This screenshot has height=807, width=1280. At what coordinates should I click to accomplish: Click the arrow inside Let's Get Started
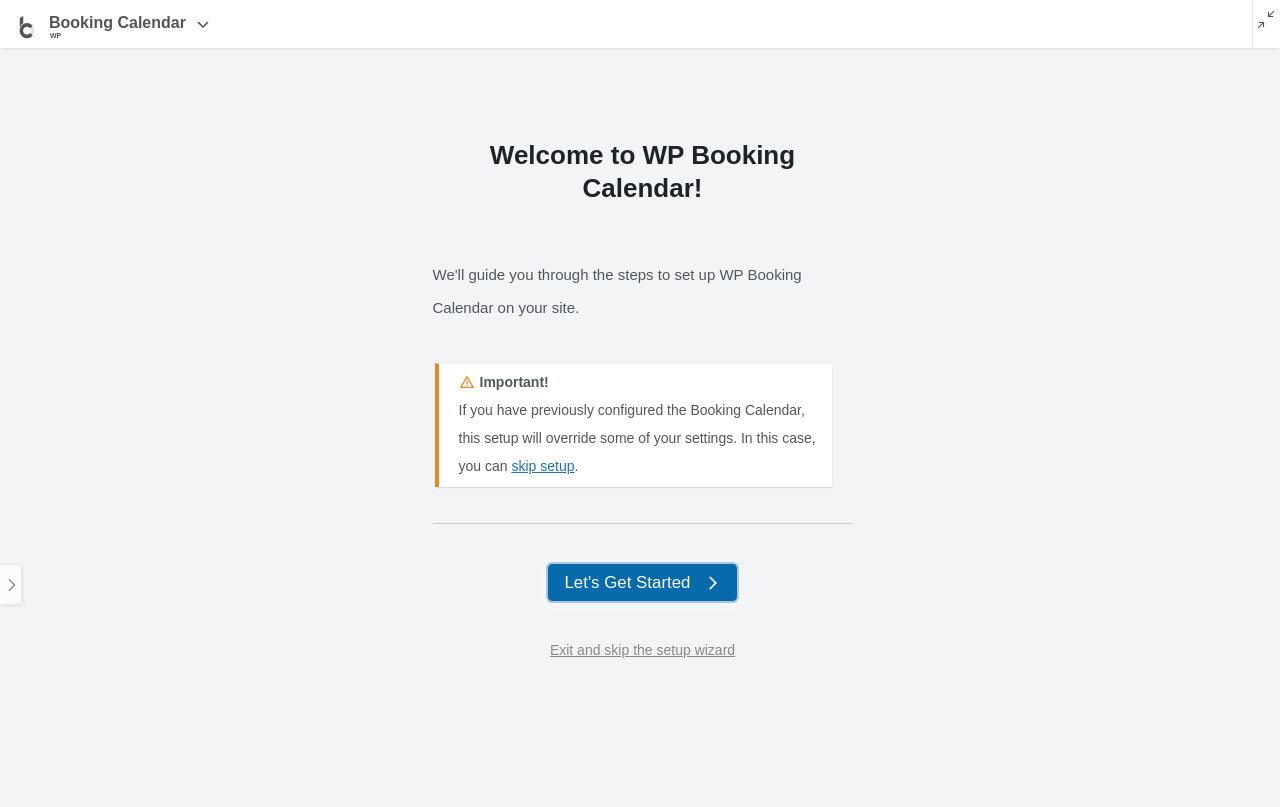713,583
